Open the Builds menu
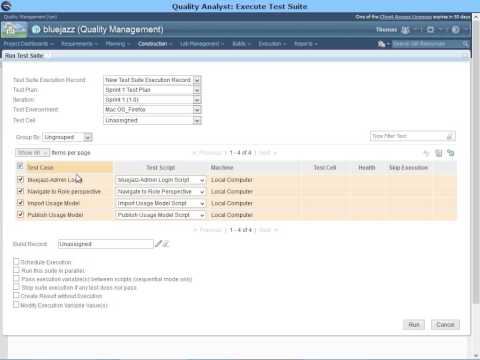This screenshot has width=480, height=360. pyautogui.click(x=241, y=44)
